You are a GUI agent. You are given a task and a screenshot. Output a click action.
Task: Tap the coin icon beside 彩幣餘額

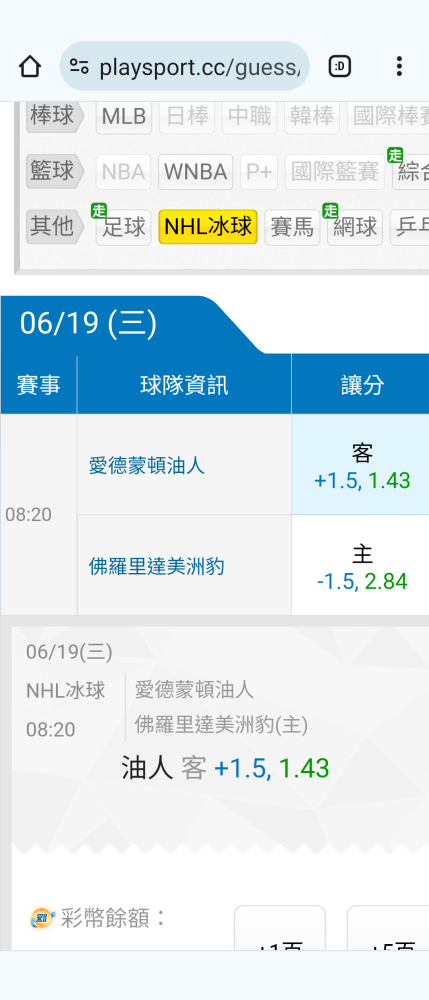click(x=43, y=918)
